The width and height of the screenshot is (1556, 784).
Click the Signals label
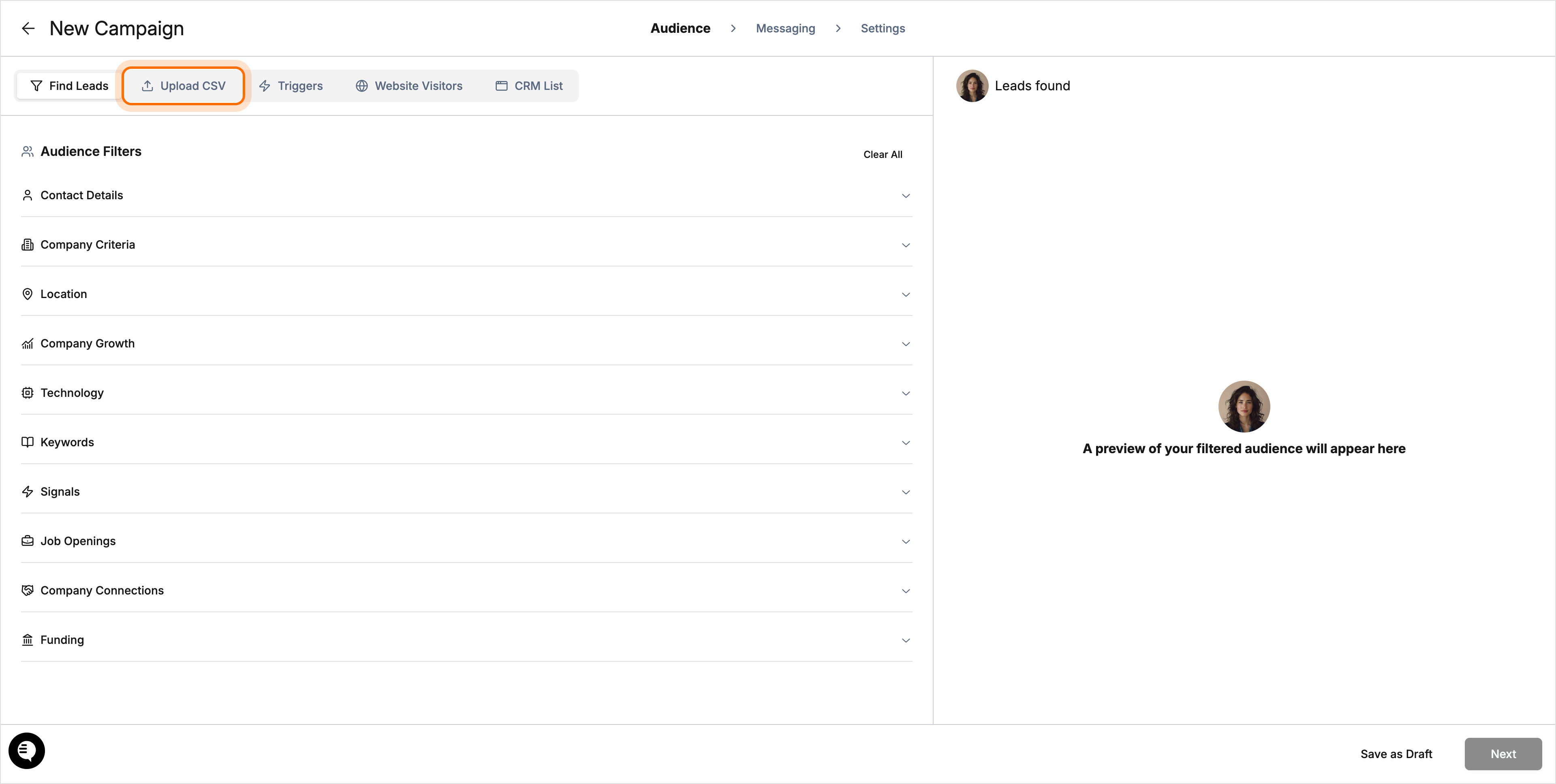[x=60, y=491]
